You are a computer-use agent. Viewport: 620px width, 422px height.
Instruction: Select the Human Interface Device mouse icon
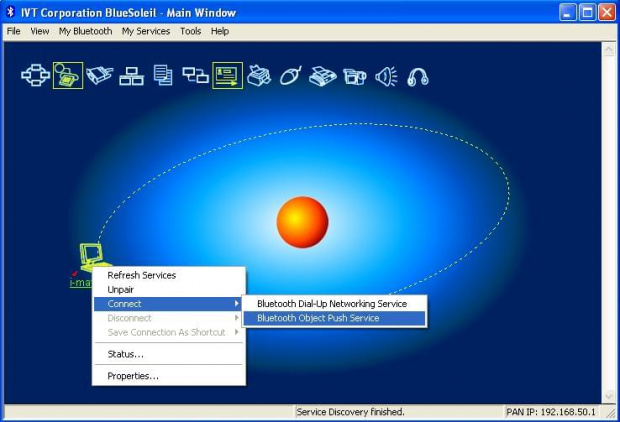click(x=291, y=75)
